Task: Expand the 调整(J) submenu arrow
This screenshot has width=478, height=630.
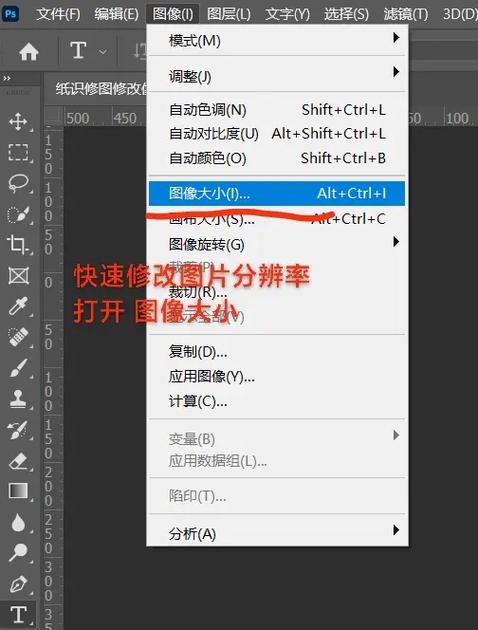Action: pos(396,72)
